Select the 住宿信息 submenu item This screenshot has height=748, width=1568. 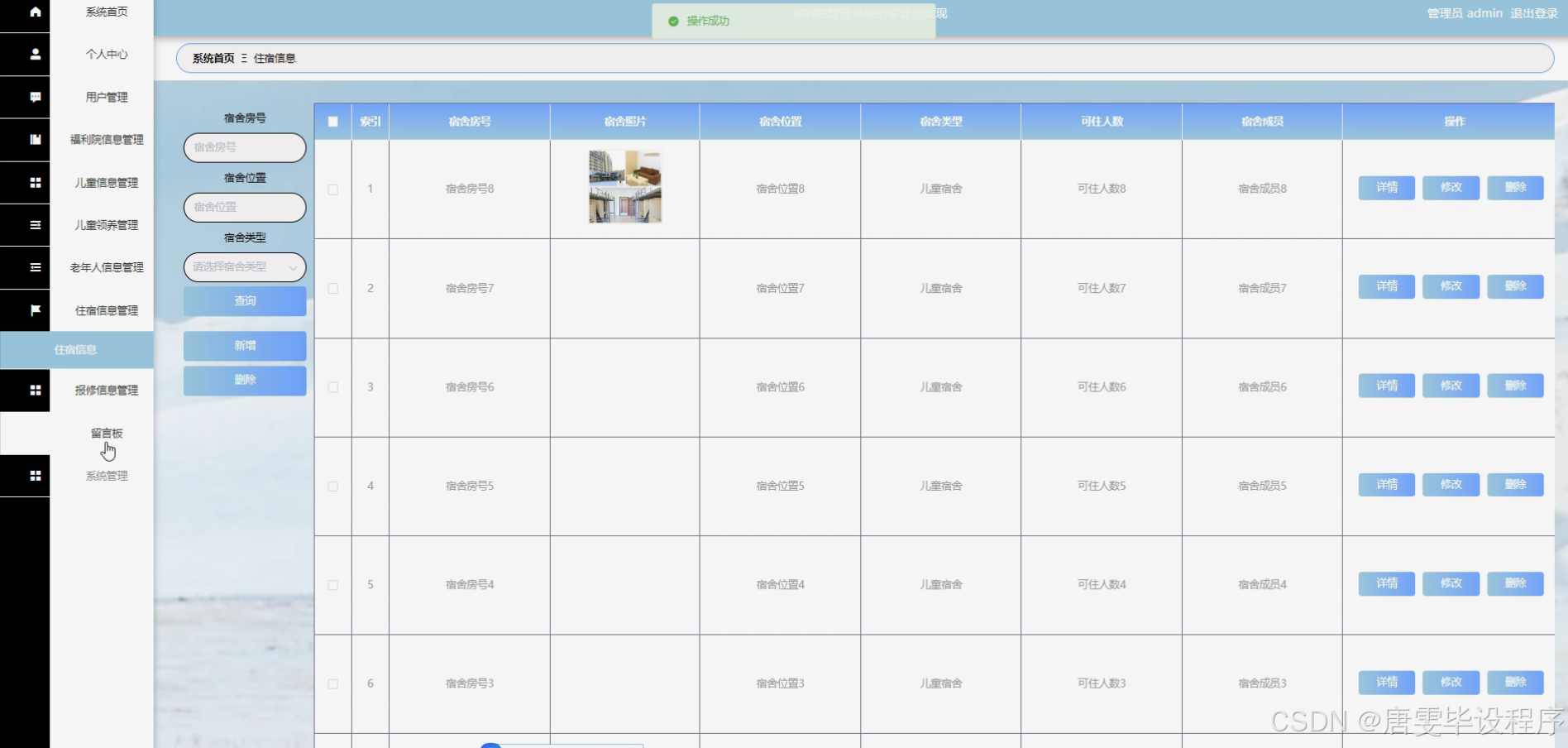(76, 350)
